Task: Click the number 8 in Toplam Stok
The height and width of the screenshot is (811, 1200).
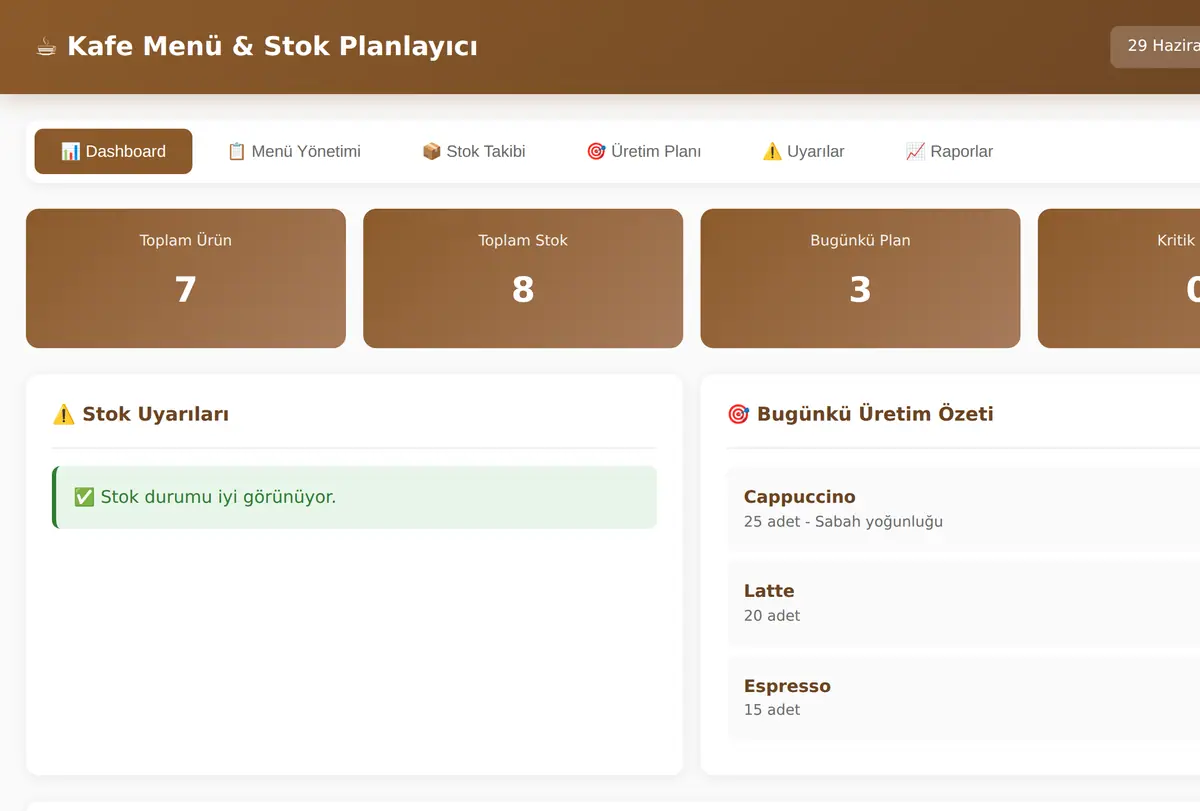Action: (x=523, y=289)
